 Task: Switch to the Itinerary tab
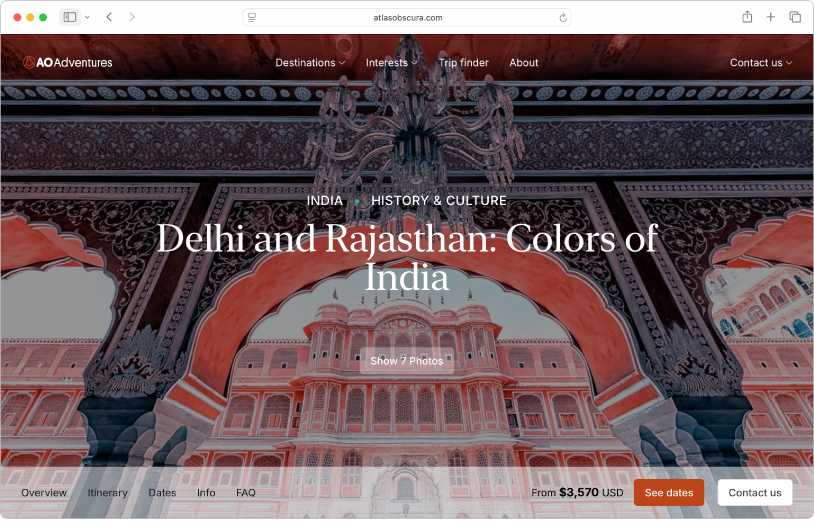click(x=107, y=492)
